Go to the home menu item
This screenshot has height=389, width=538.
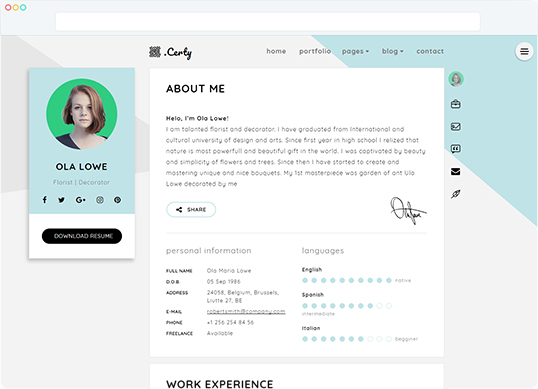point(276,51)
